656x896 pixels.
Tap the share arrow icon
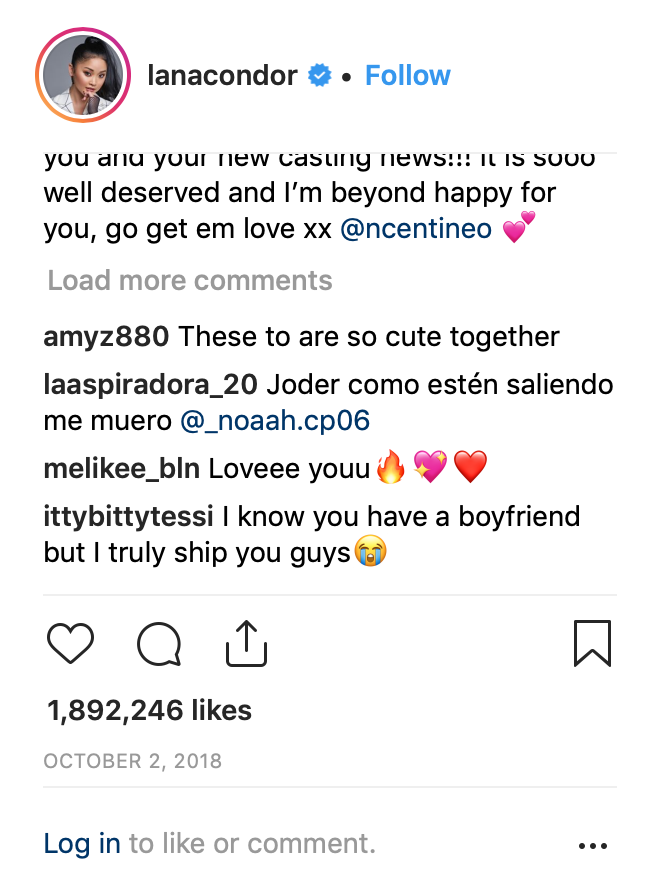246,643
